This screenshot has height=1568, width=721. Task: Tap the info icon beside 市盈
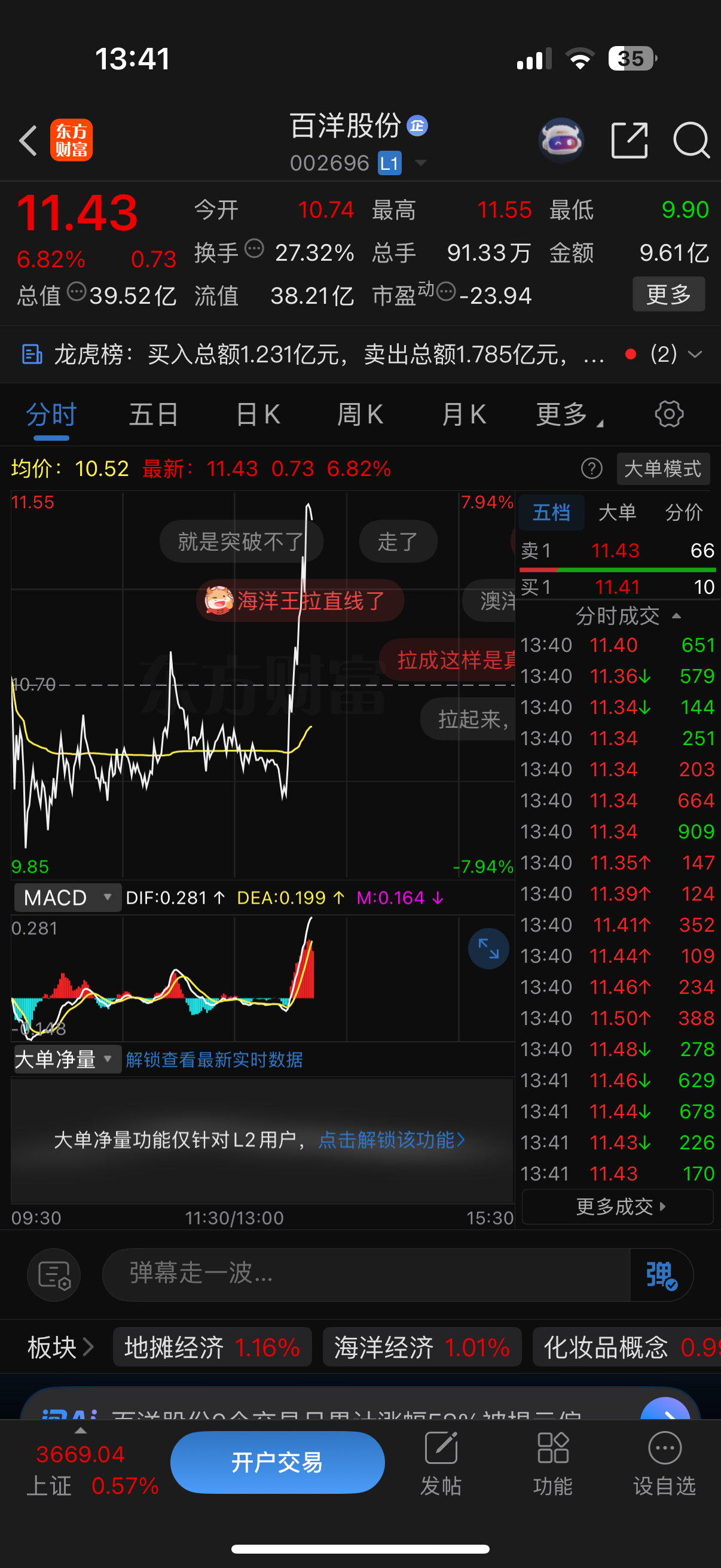point(446,292)
